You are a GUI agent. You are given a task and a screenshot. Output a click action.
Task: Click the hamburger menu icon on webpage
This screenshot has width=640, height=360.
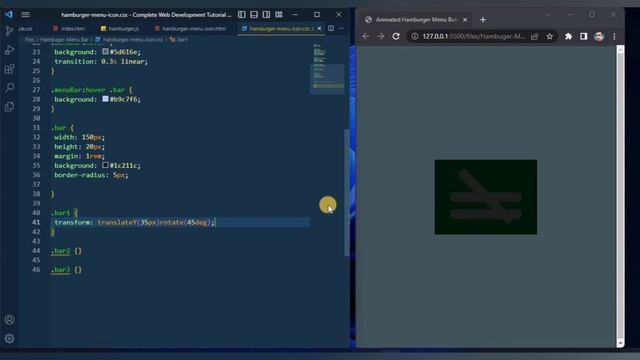click(486, 197)
